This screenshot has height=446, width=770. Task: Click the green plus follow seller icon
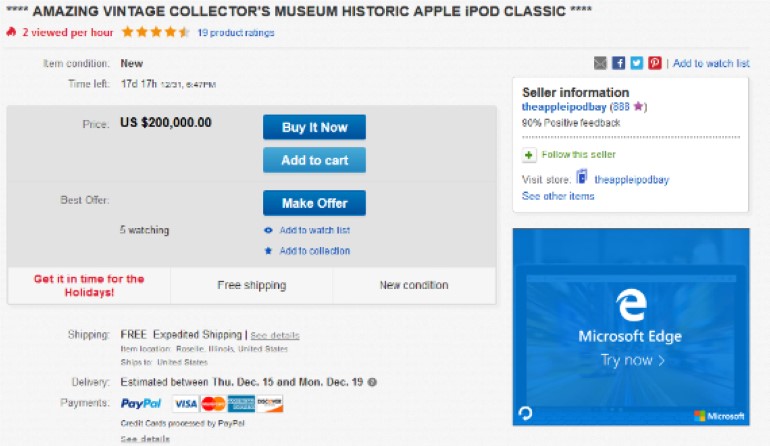click(529, 155)
